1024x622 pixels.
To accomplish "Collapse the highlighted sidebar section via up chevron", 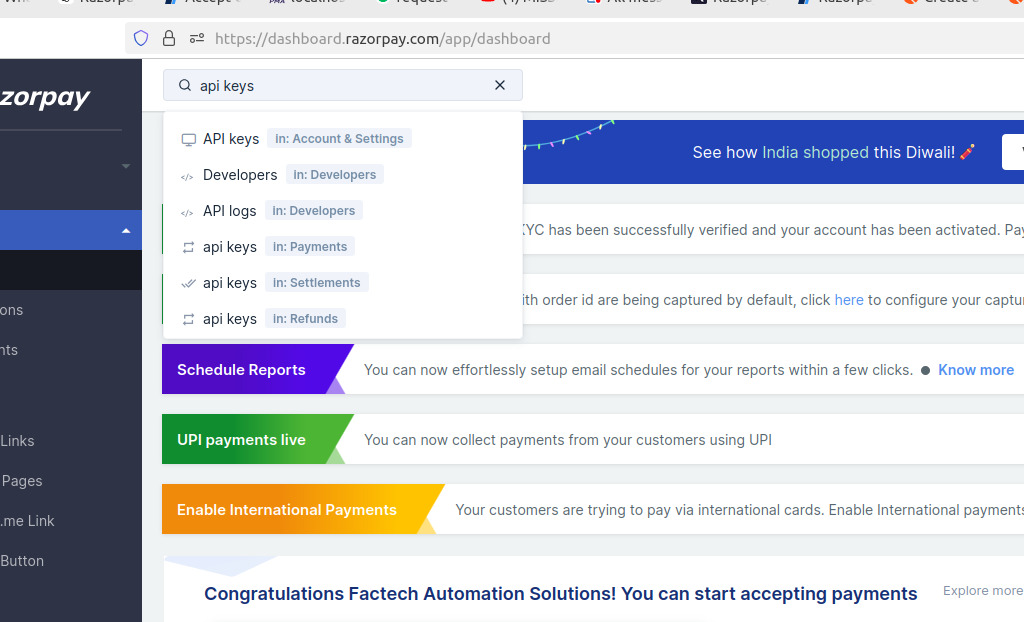I will (x=126, y=229).
